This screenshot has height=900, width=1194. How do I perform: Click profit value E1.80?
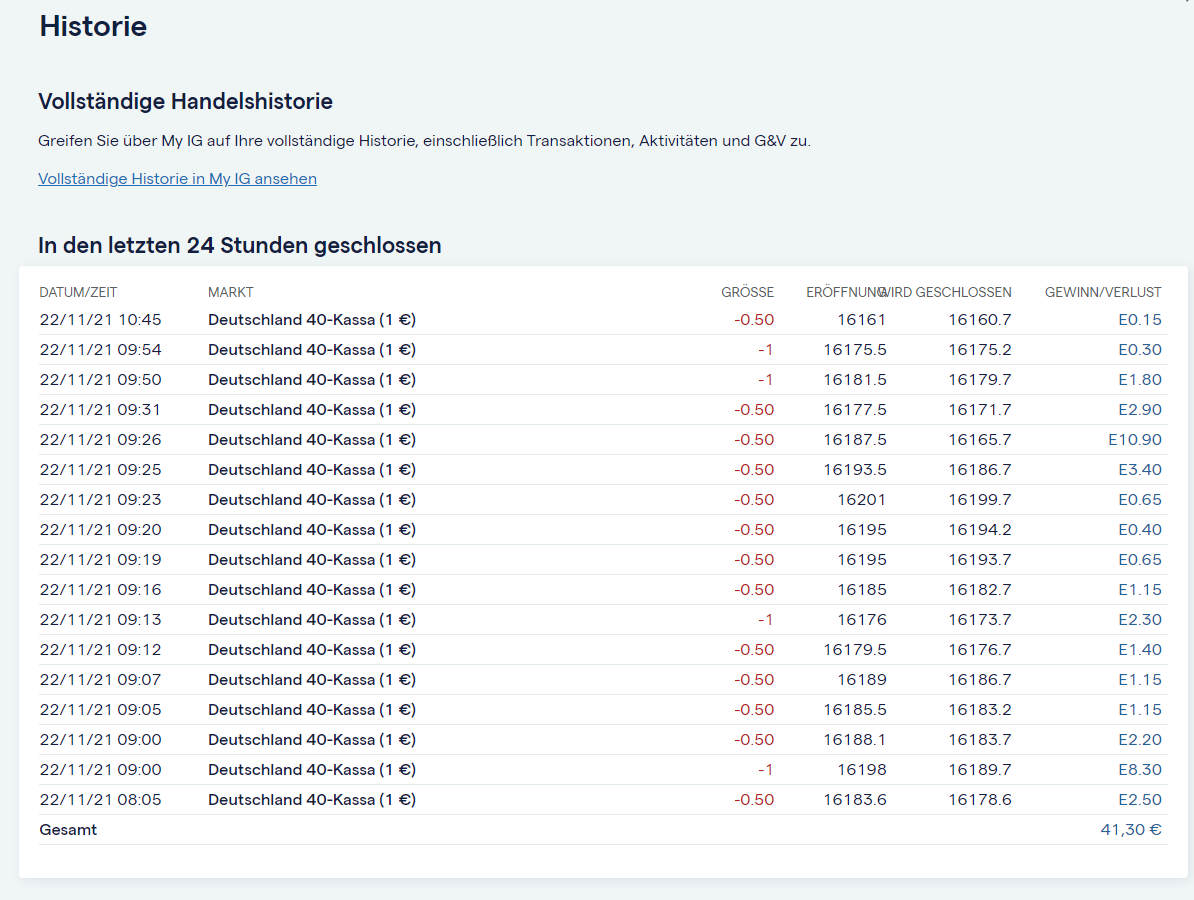(x=1140, y=380)
